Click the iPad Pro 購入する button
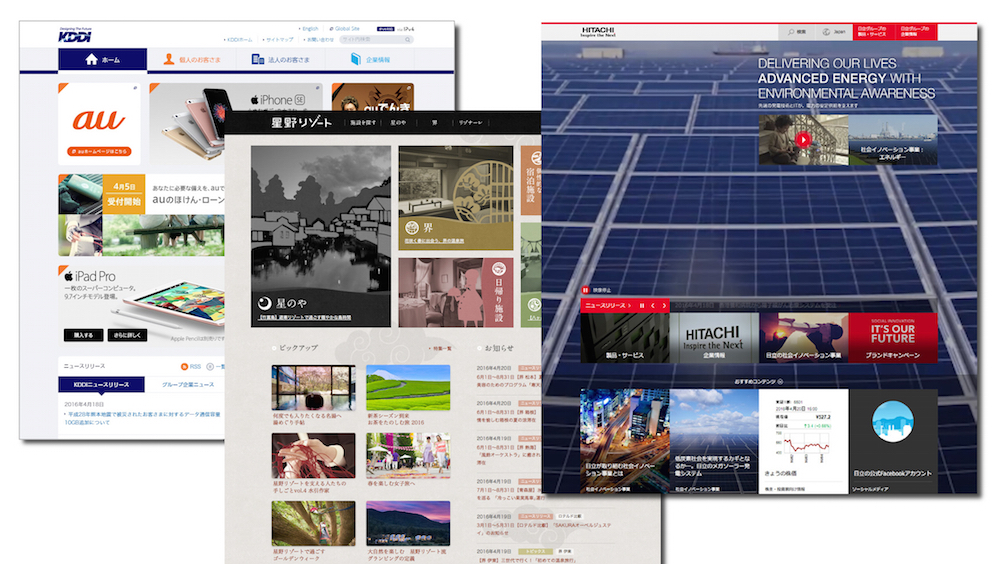The image size is (1000, 564). click(x=84, y=335)
